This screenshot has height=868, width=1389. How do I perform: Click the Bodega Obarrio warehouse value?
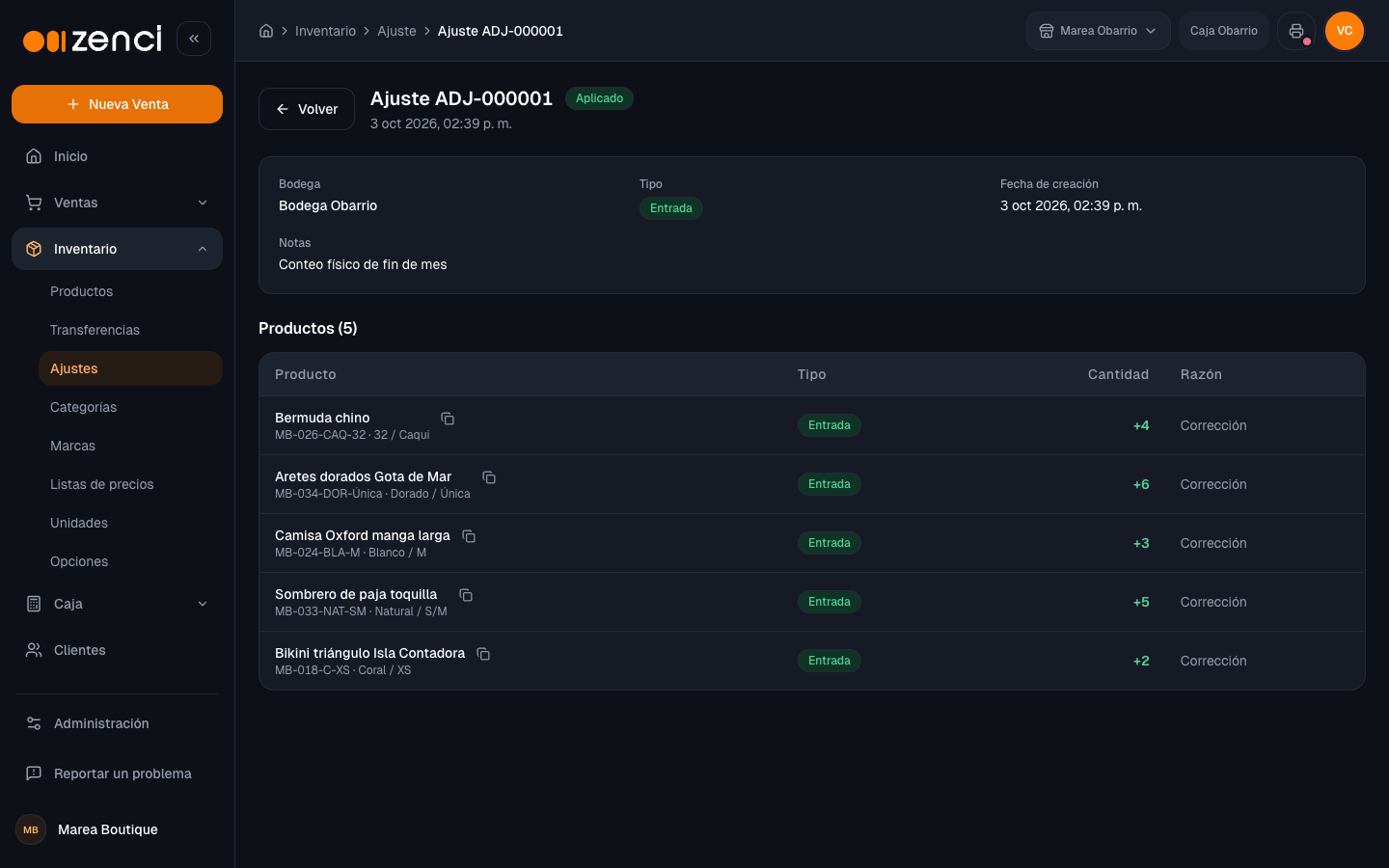click(328, 205)
